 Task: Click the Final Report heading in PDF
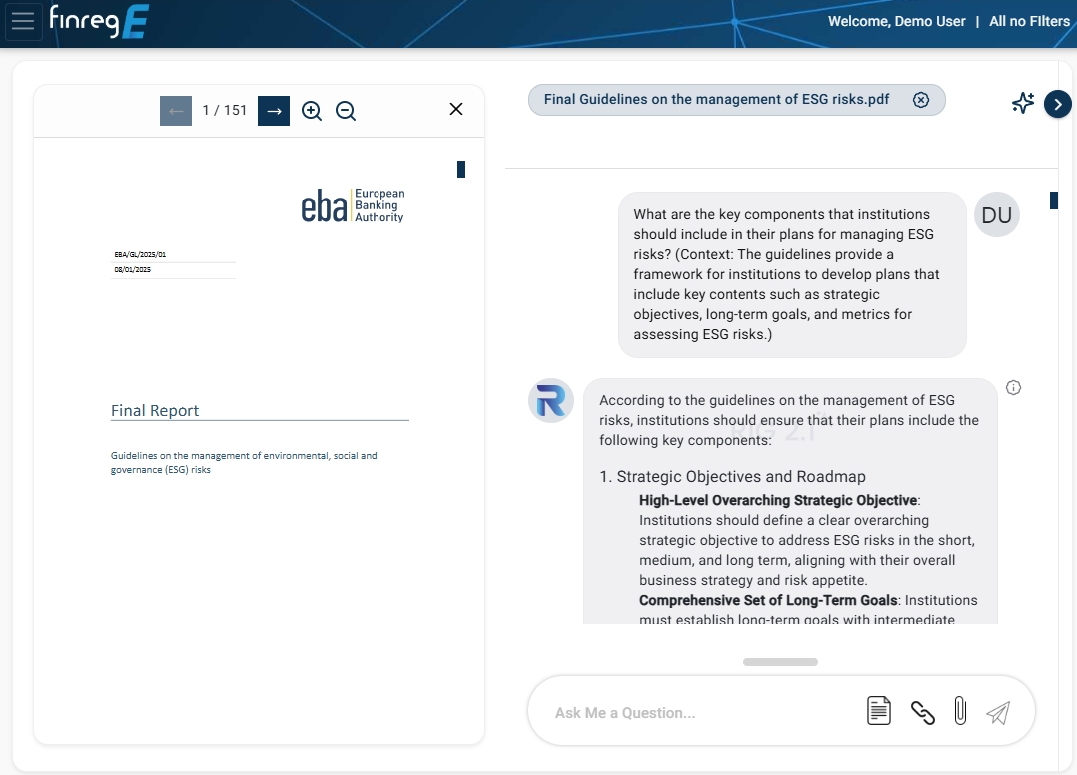(x=155, y=410)
